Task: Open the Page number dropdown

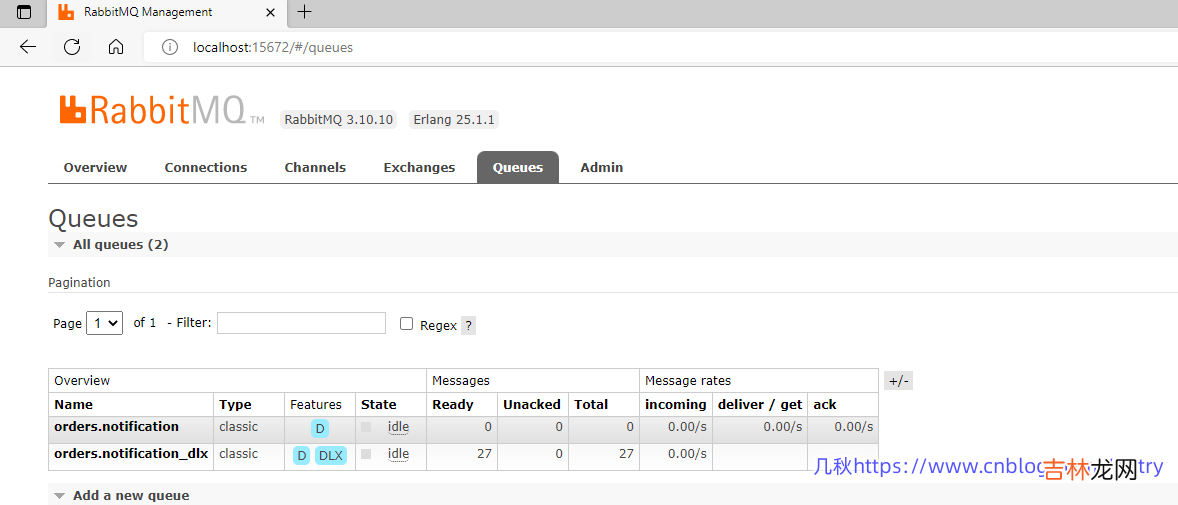Action: click(105, 323)
